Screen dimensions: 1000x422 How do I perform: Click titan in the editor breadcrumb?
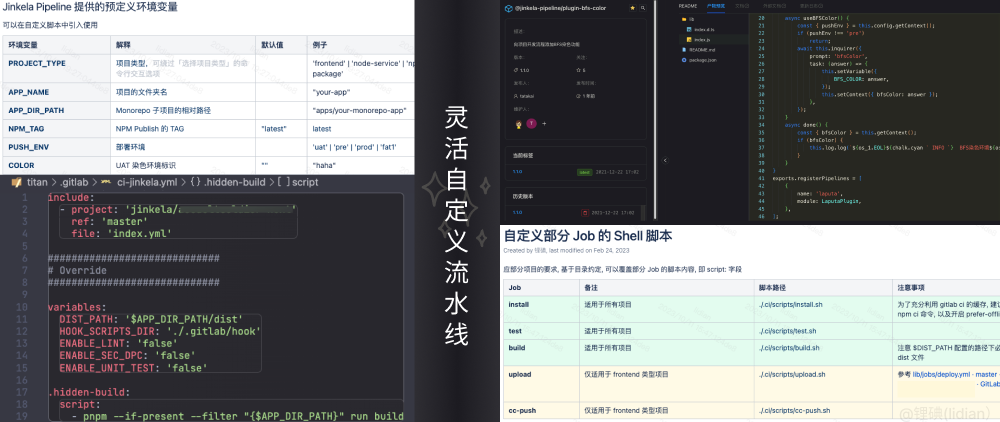36,182
